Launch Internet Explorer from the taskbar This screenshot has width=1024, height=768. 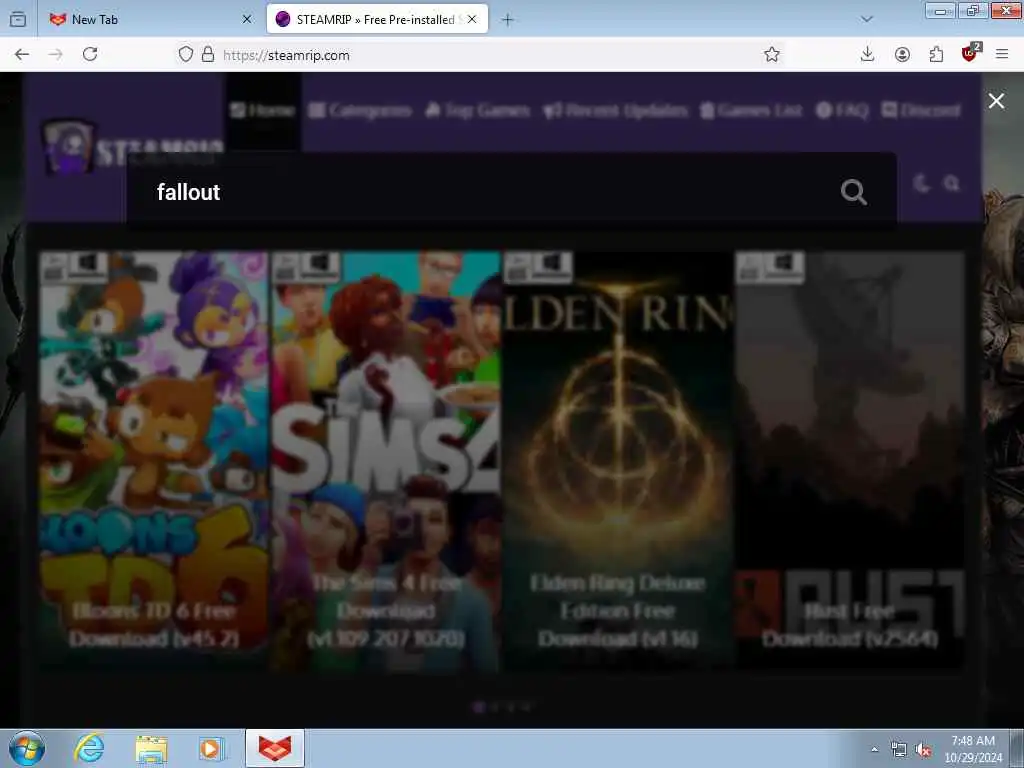89,748
